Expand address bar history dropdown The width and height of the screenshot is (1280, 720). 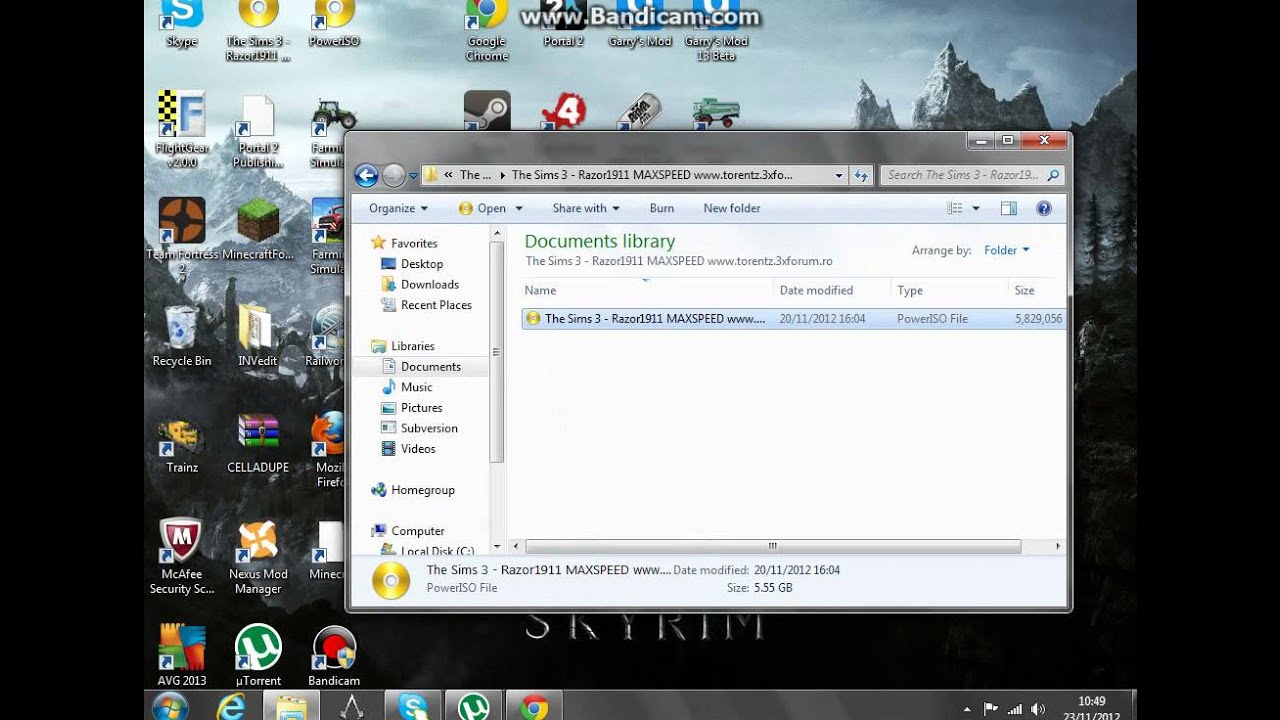[x=839, y=175]
